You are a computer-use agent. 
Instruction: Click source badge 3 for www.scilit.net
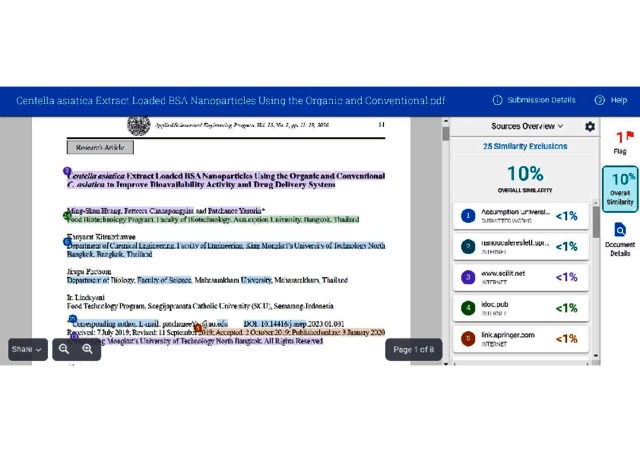click(x=467, y=277)
